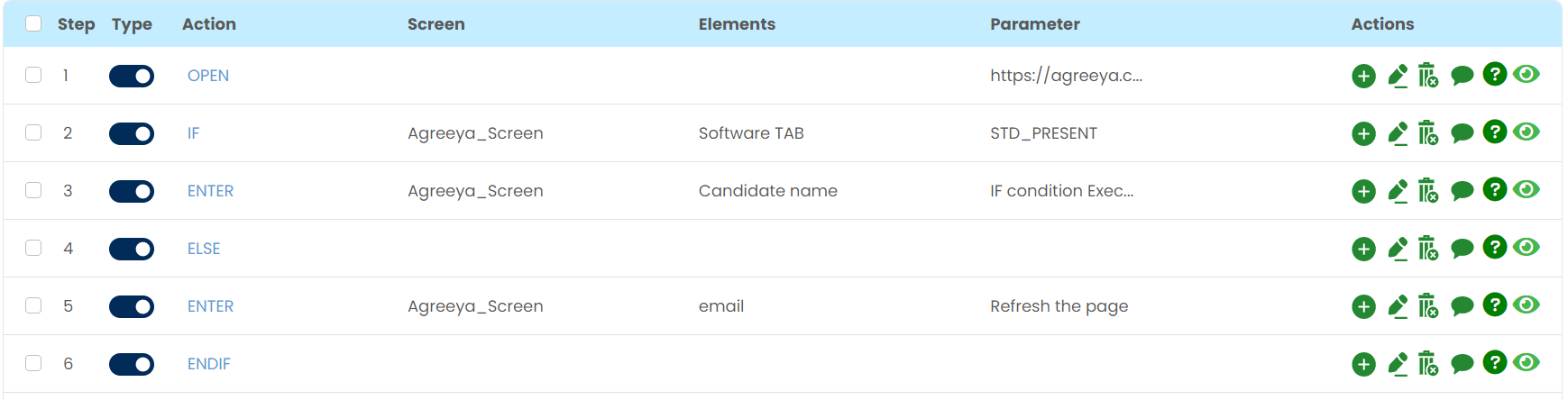
Task: Click the IF action link in step 2
Action: click(x=193, y=133)
